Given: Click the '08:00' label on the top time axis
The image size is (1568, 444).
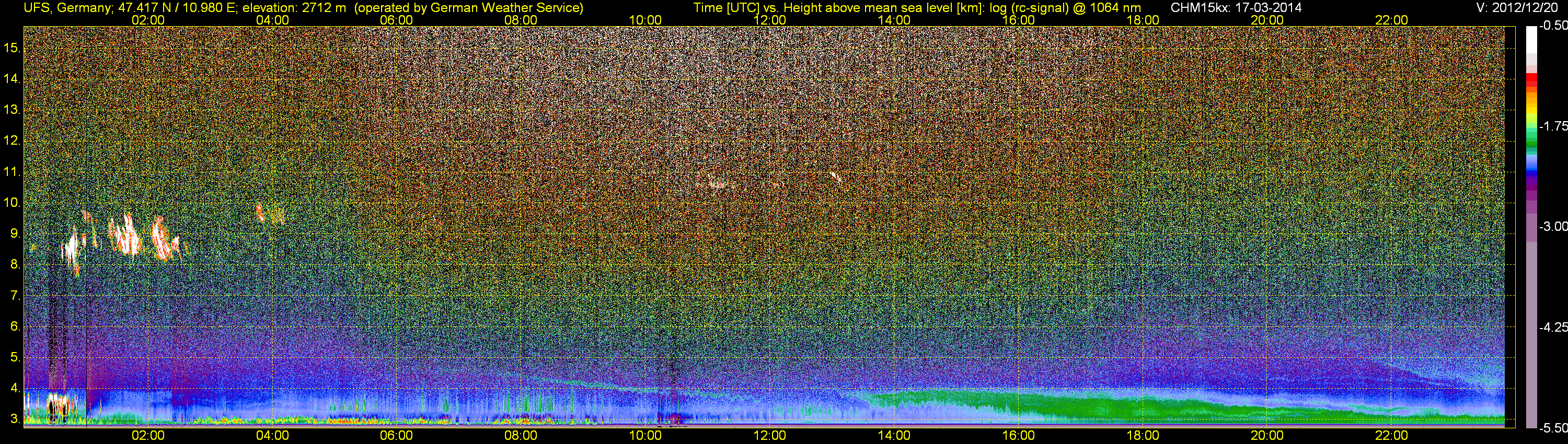Looking at the screenshot, I should pos(521,20).
